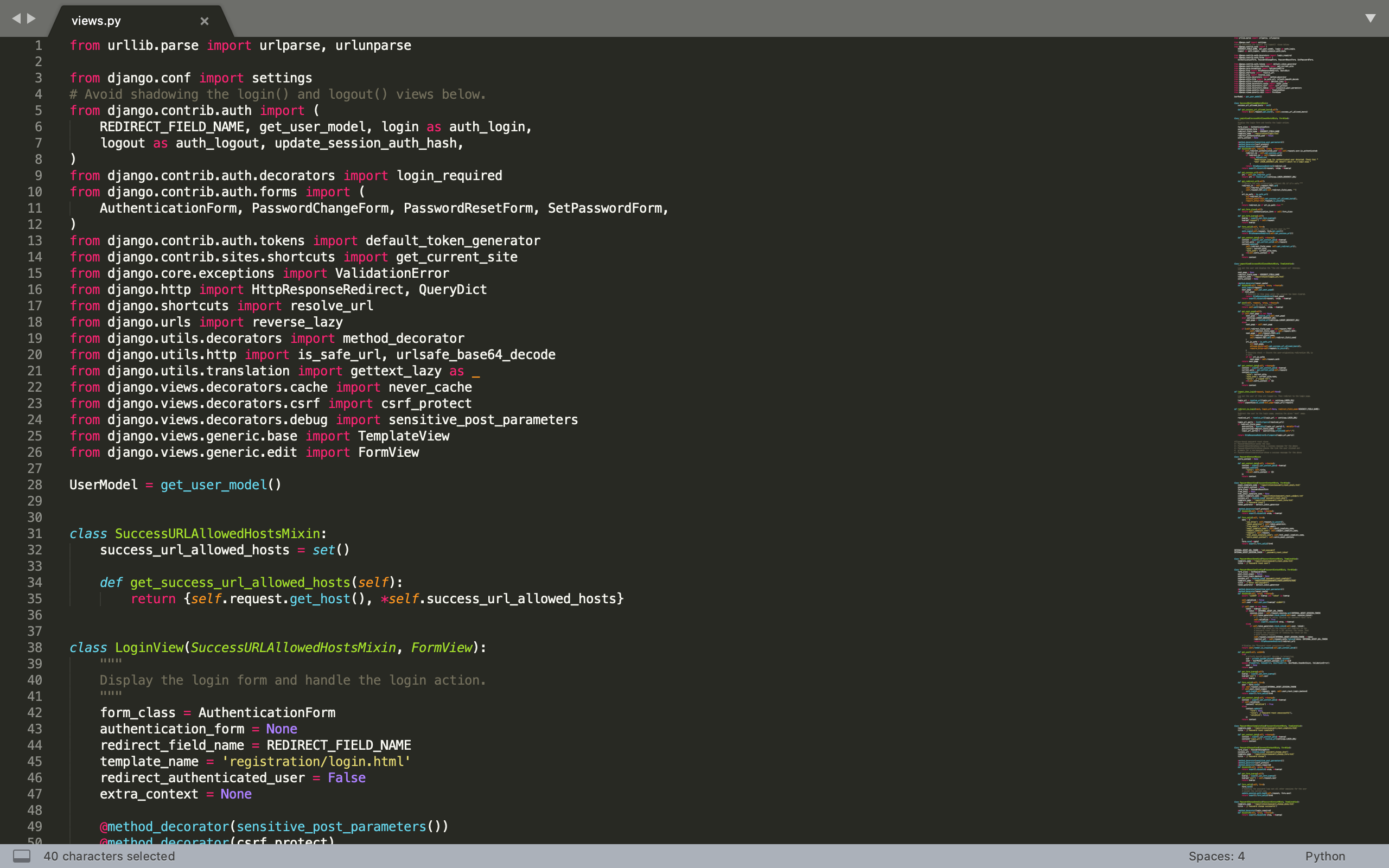1389x868 pixels.
Task: Place cursor on the UserModel variable
Action: point(103,485)
